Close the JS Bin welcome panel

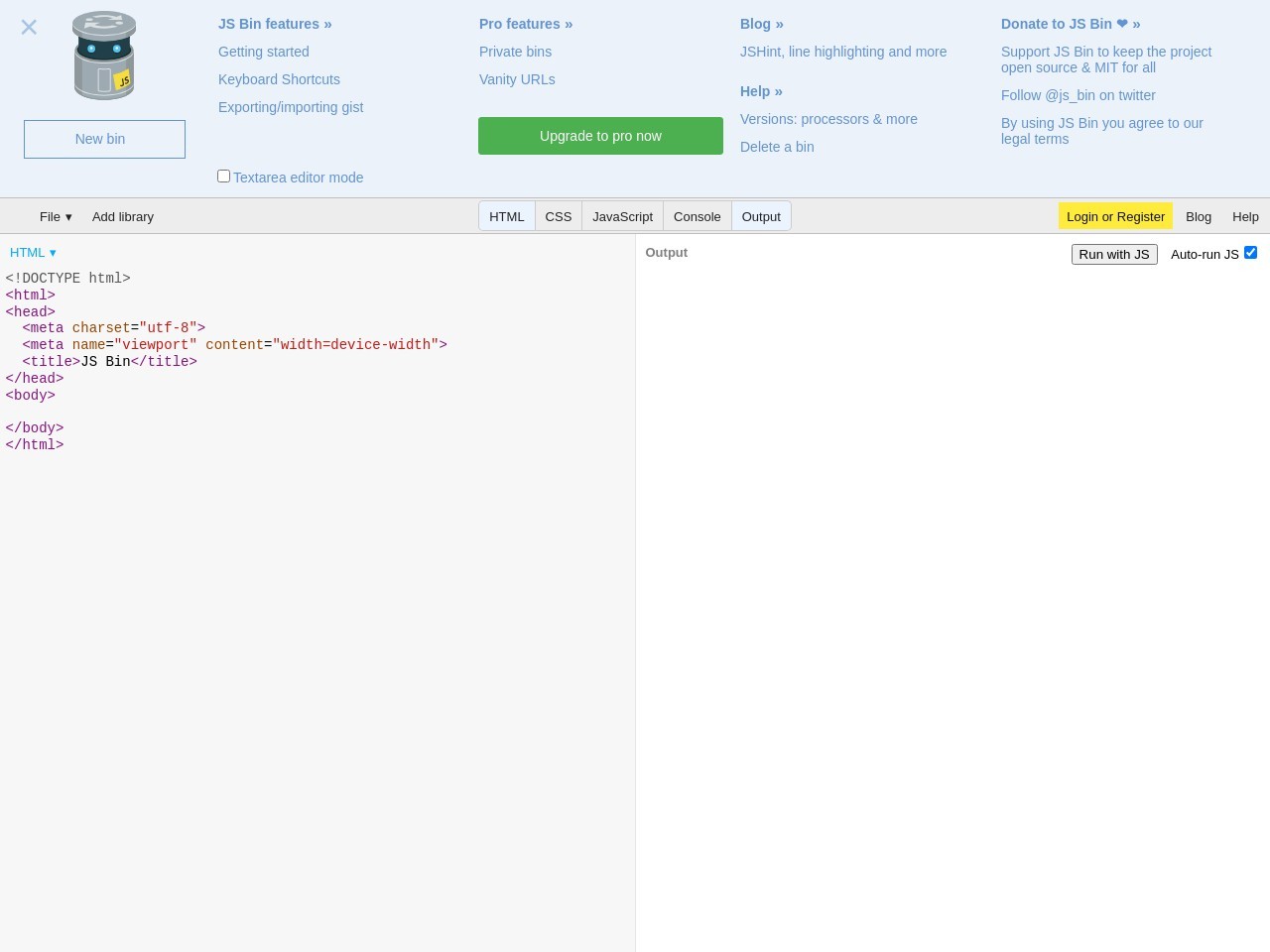(29, 28)
